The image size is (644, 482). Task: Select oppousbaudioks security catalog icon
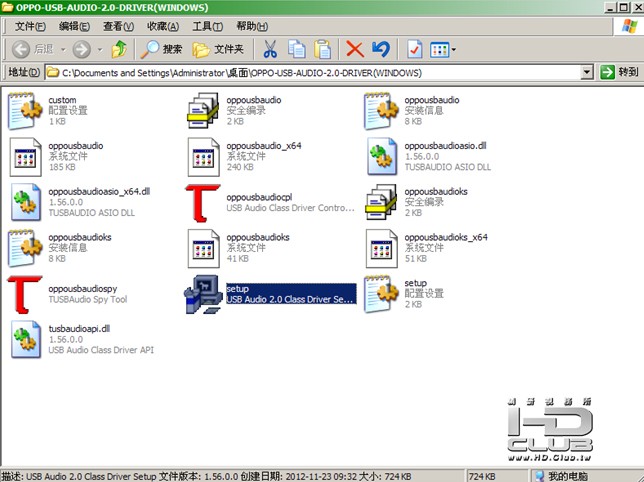click(x=381, y=202)
